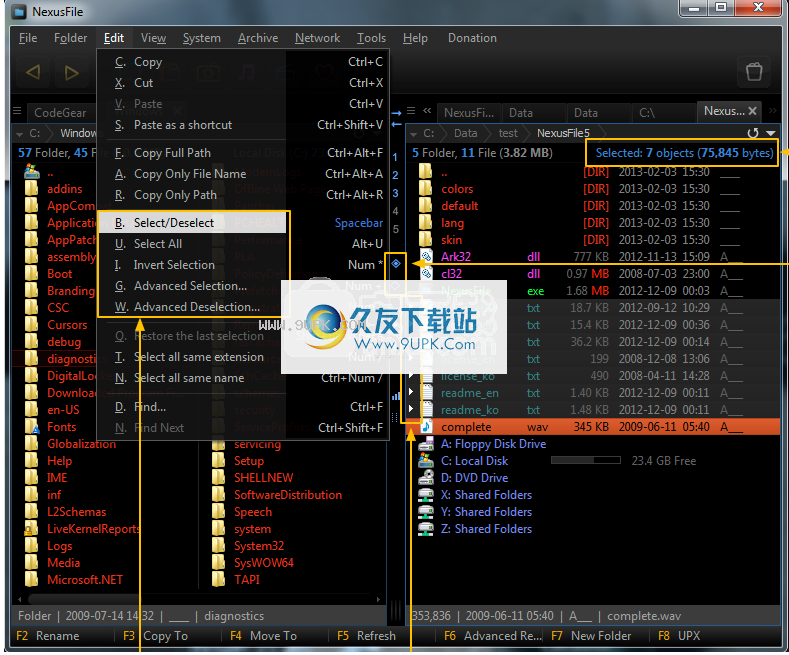This screenshot has width=789, height=655.
Task: Open the Archive menu
Action: click(258, 38)
